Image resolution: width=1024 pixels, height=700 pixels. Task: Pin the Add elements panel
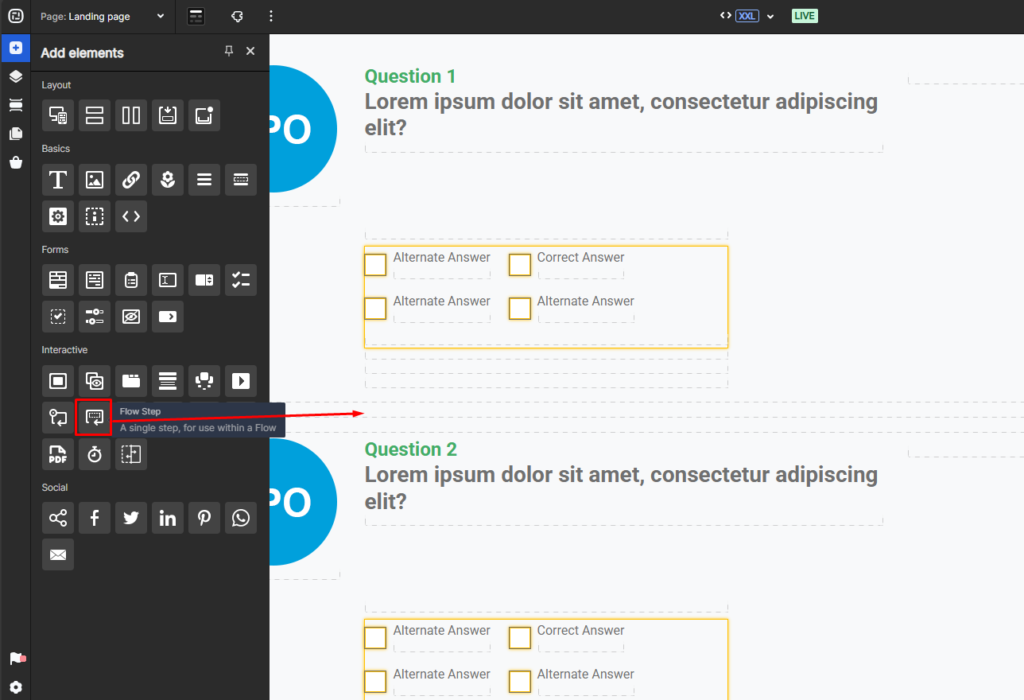coord(229,51)
